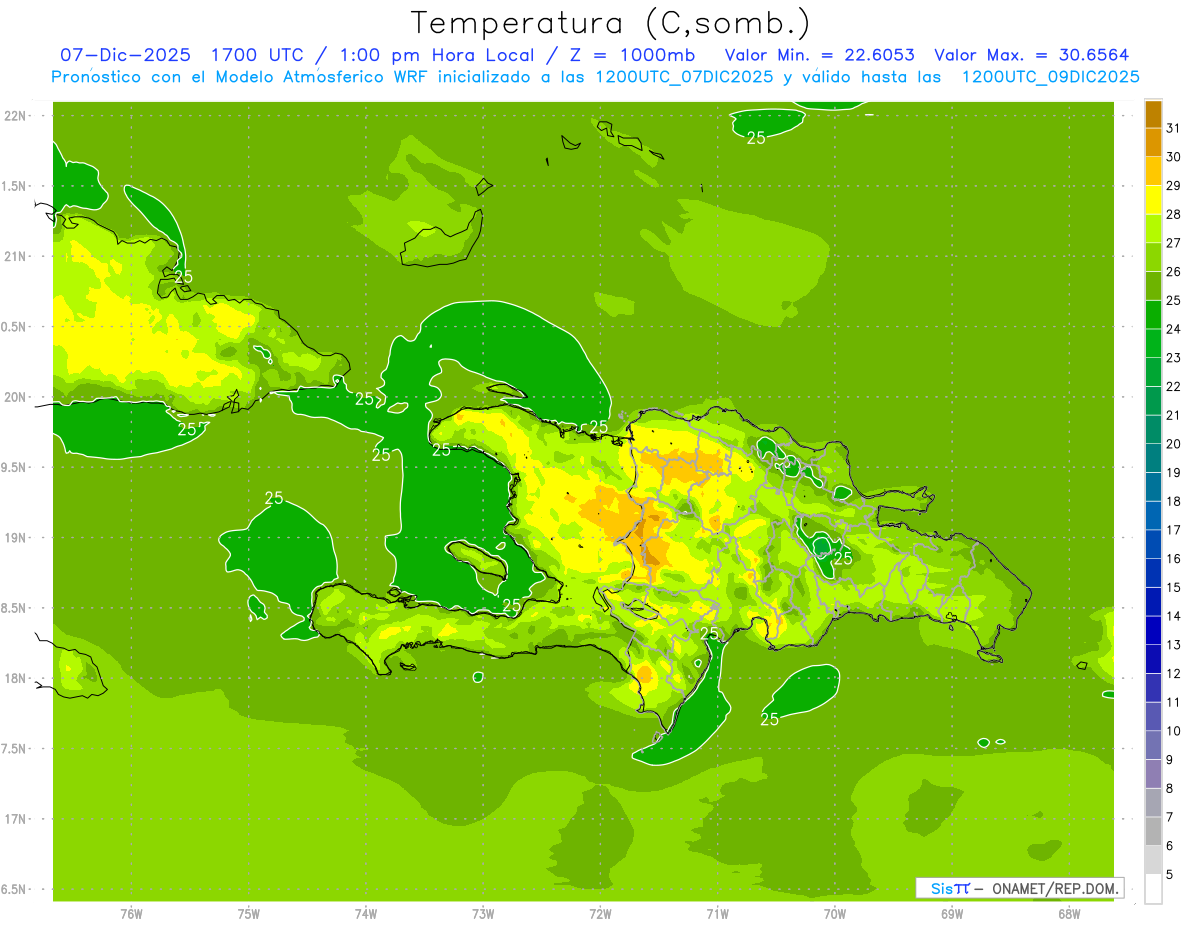1200x927 pixels.
Task: Click the '73W' longitude axis label
Action: pyautogui.click(x=483, y=914)
